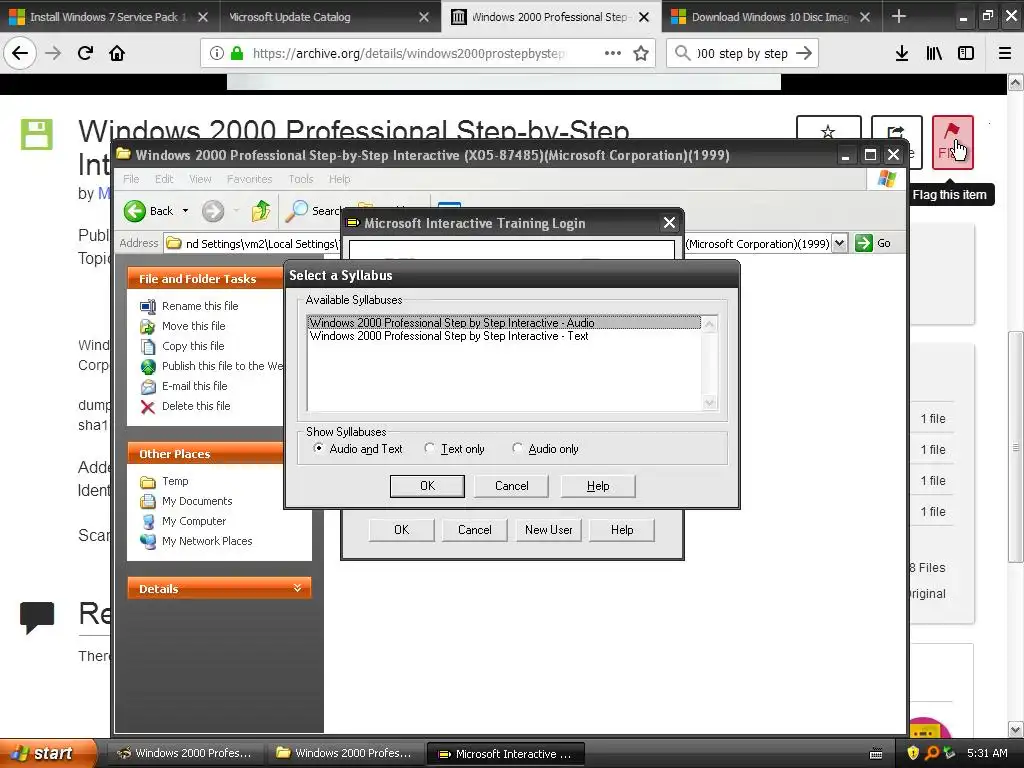This screenshot has height=768, width=1024.
Task: Open the page actions three-dot menu
Action: point(613,53)
